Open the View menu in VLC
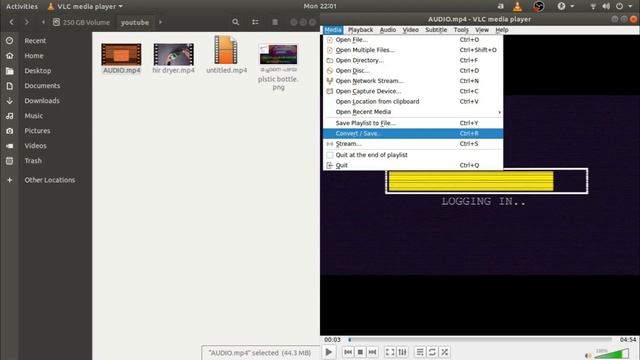The height and width of the screenshot is (360, 640). click(x=482, y=30)
